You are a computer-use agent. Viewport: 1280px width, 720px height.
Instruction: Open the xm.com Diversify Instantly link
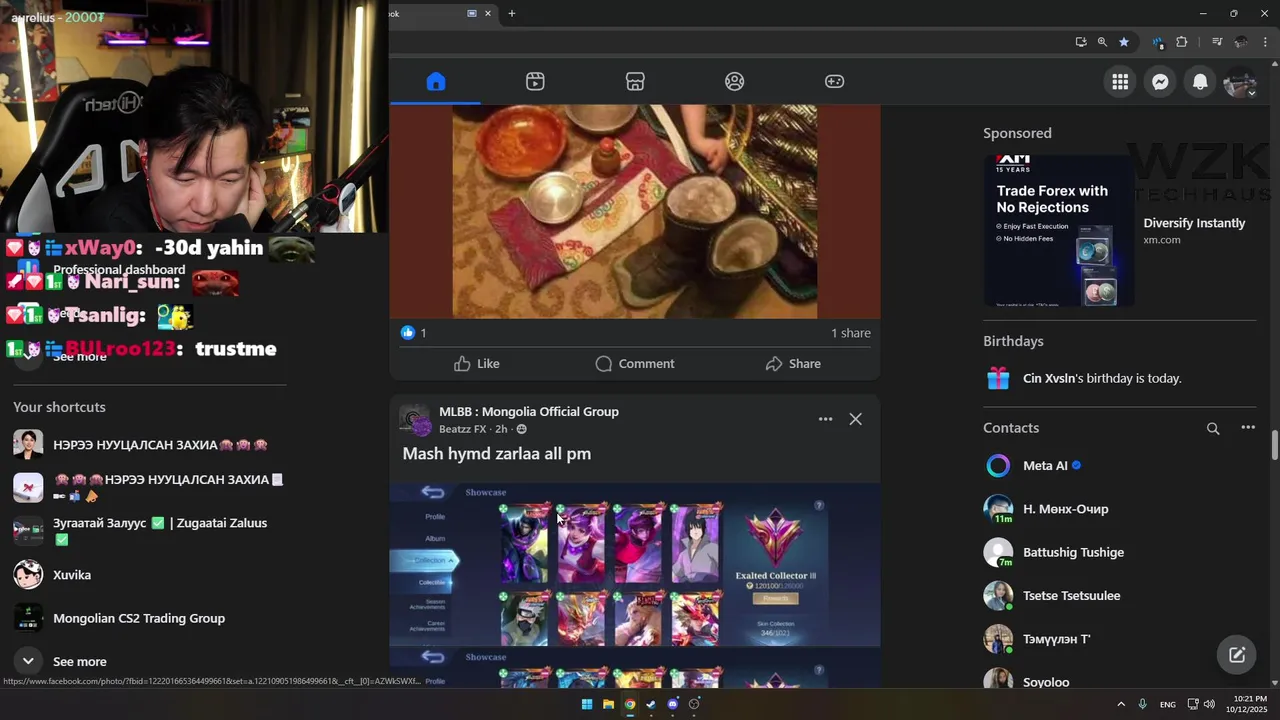1194,231
